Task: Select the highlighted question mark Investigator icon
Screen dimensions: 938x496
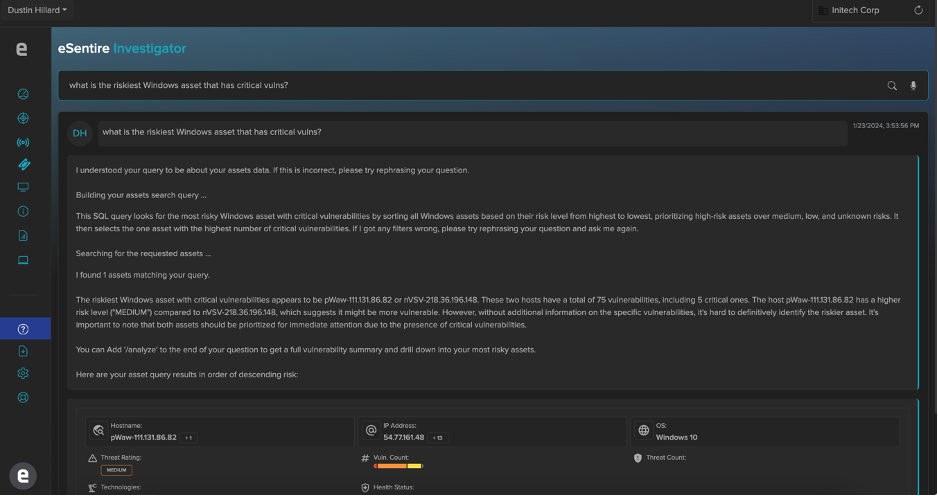Action: 23,329
